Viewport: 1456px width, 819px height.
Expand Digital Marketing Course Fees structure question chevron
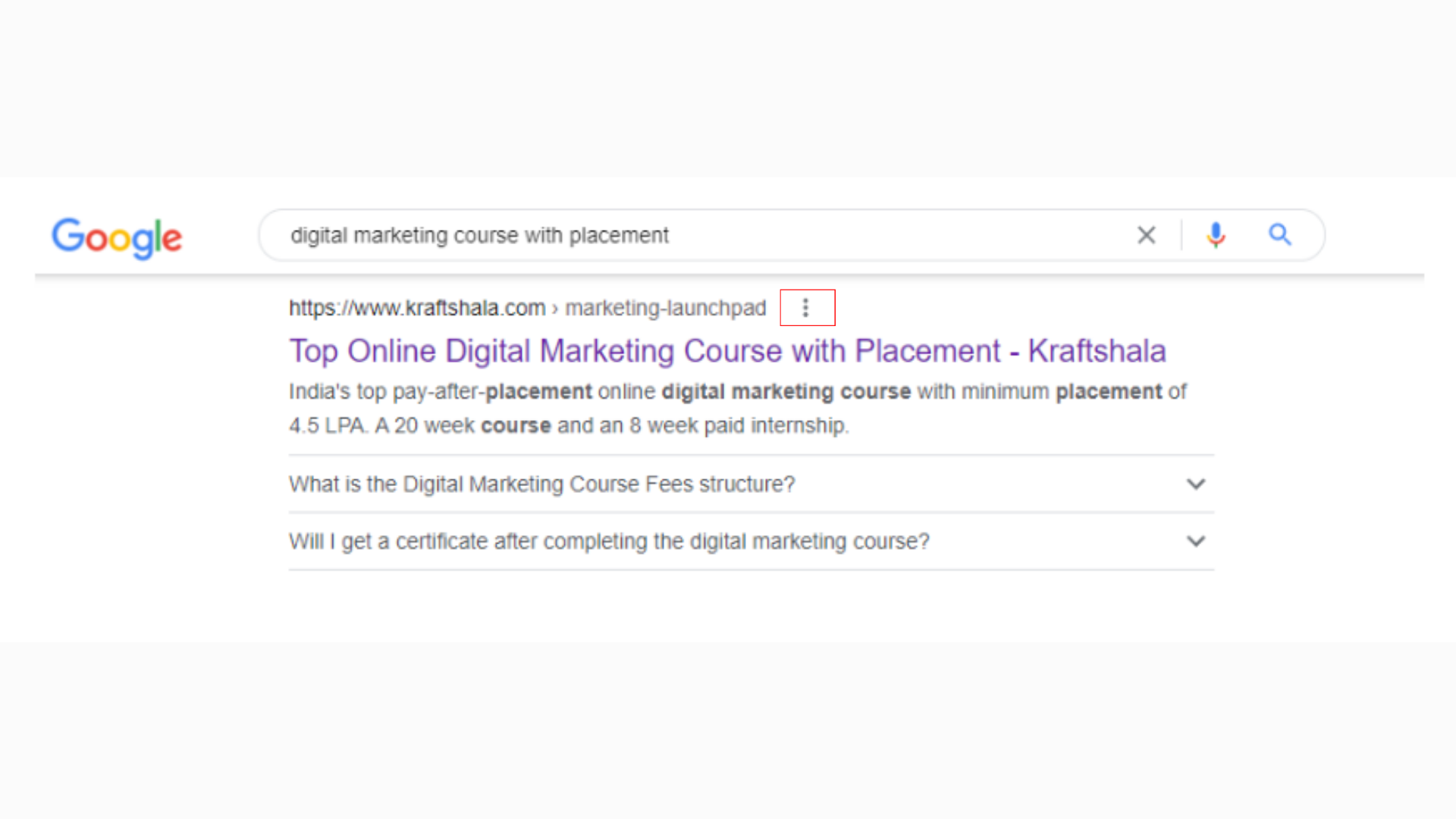[1196, 484]
